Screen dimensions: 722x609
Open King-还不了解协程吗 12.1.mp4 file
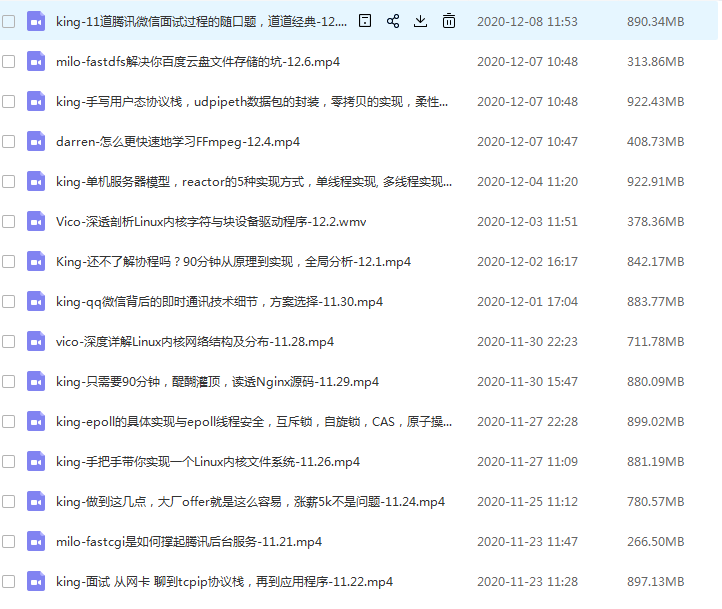[233, 262]
